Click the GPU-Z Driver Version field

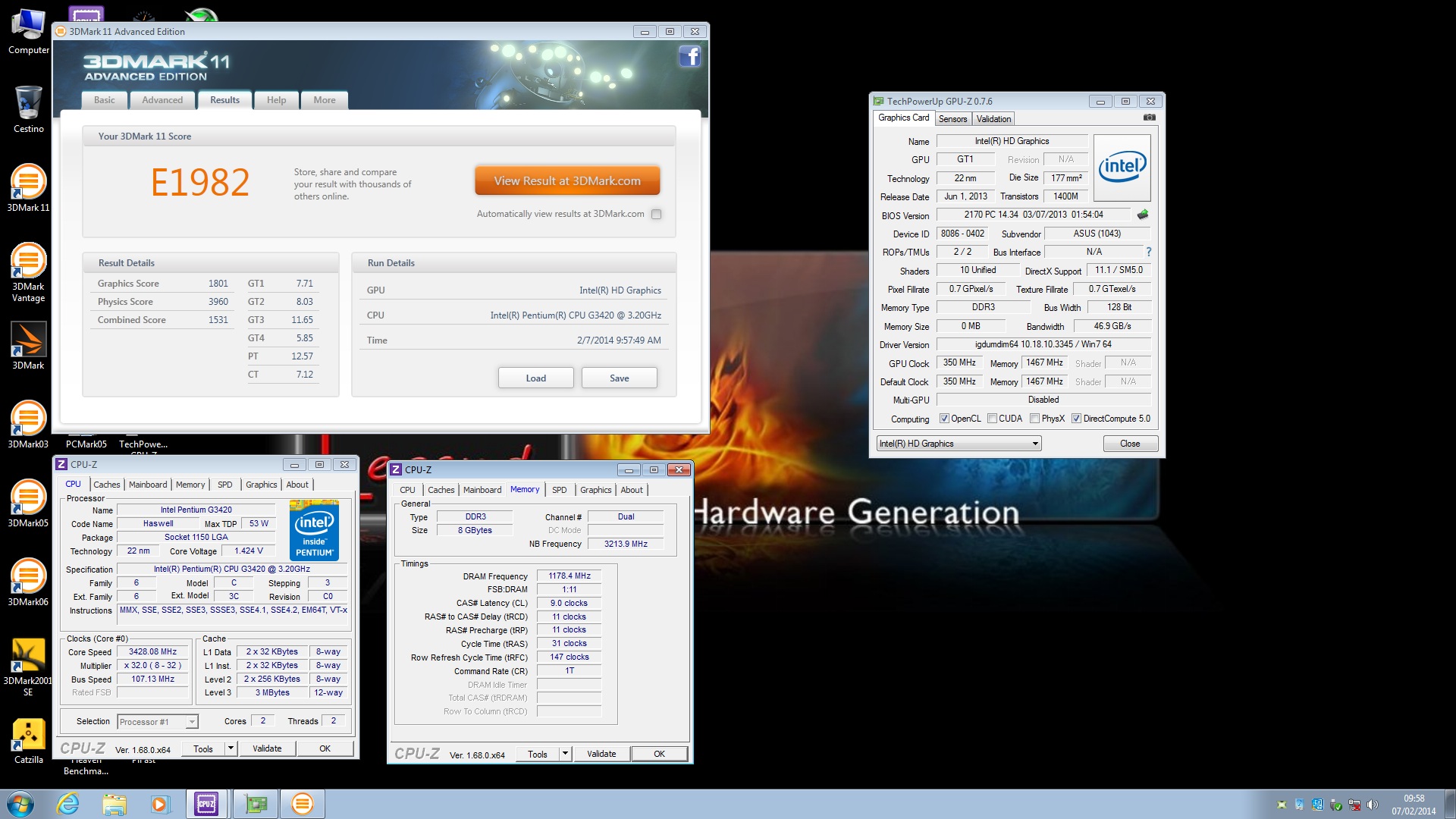pyautogui.click(x=1043, y=344)
